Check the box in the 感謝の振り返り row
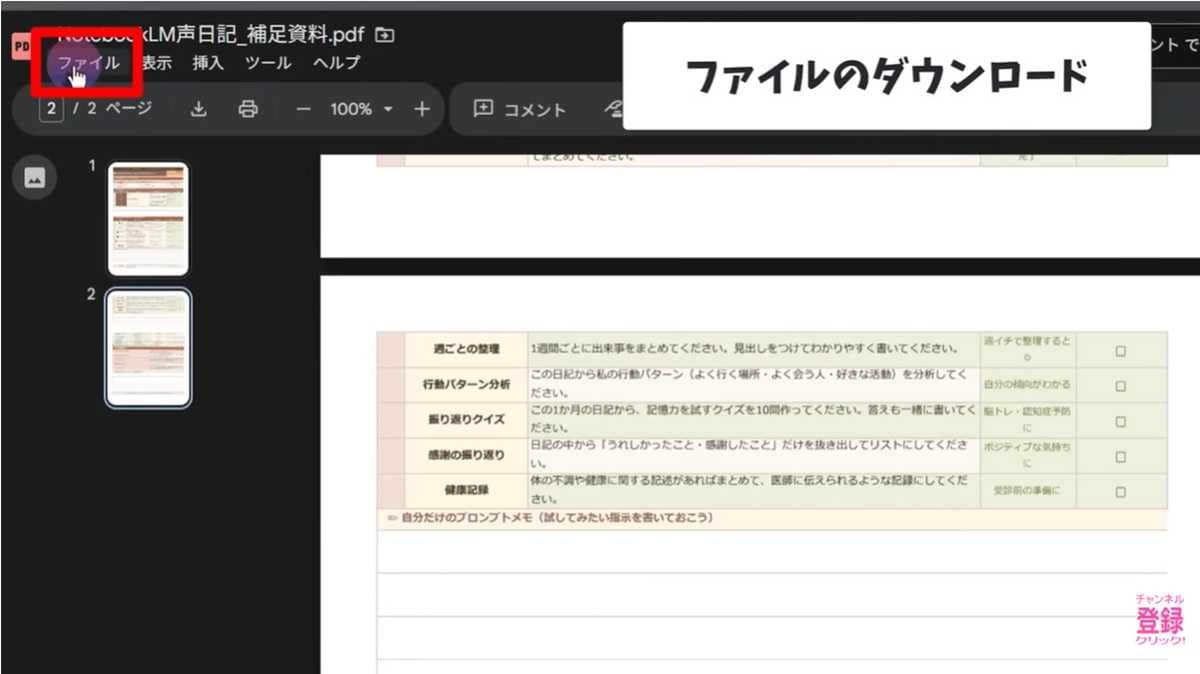The width and height of the screenshot is (1200, 674). pos(1120,456)
